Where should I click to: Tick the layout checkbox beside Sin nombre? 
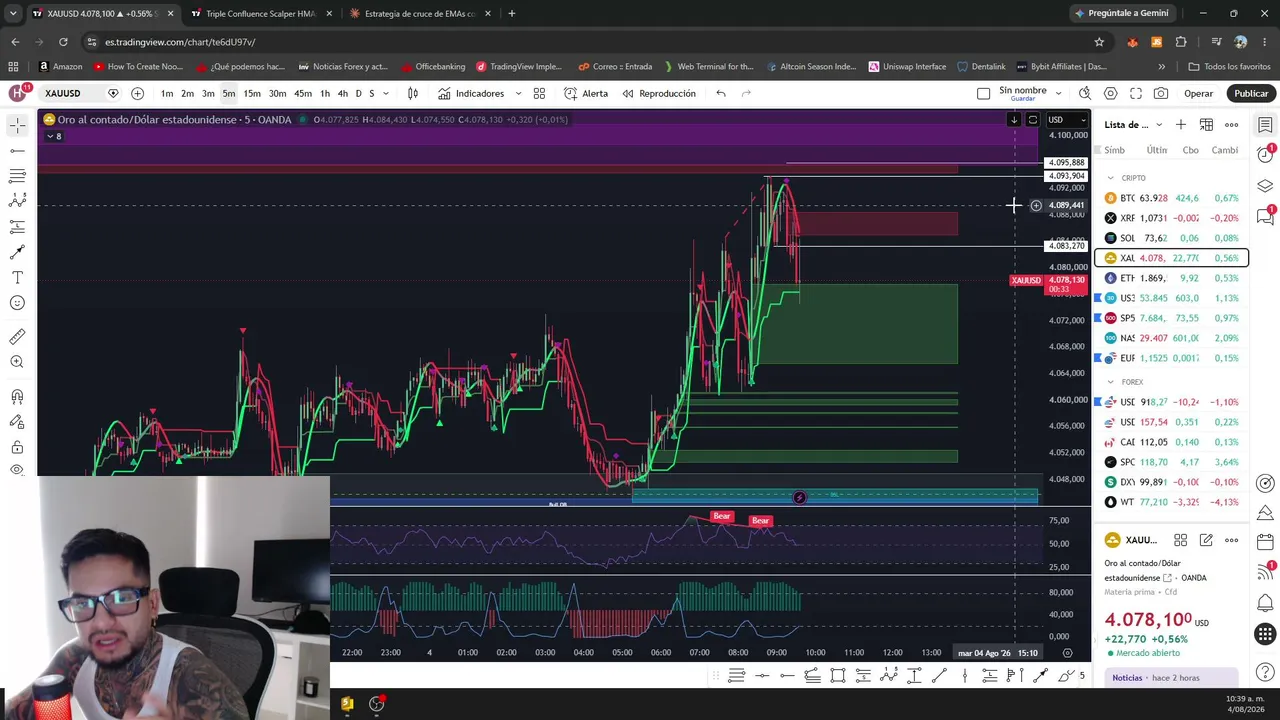(x=983, y=93)
